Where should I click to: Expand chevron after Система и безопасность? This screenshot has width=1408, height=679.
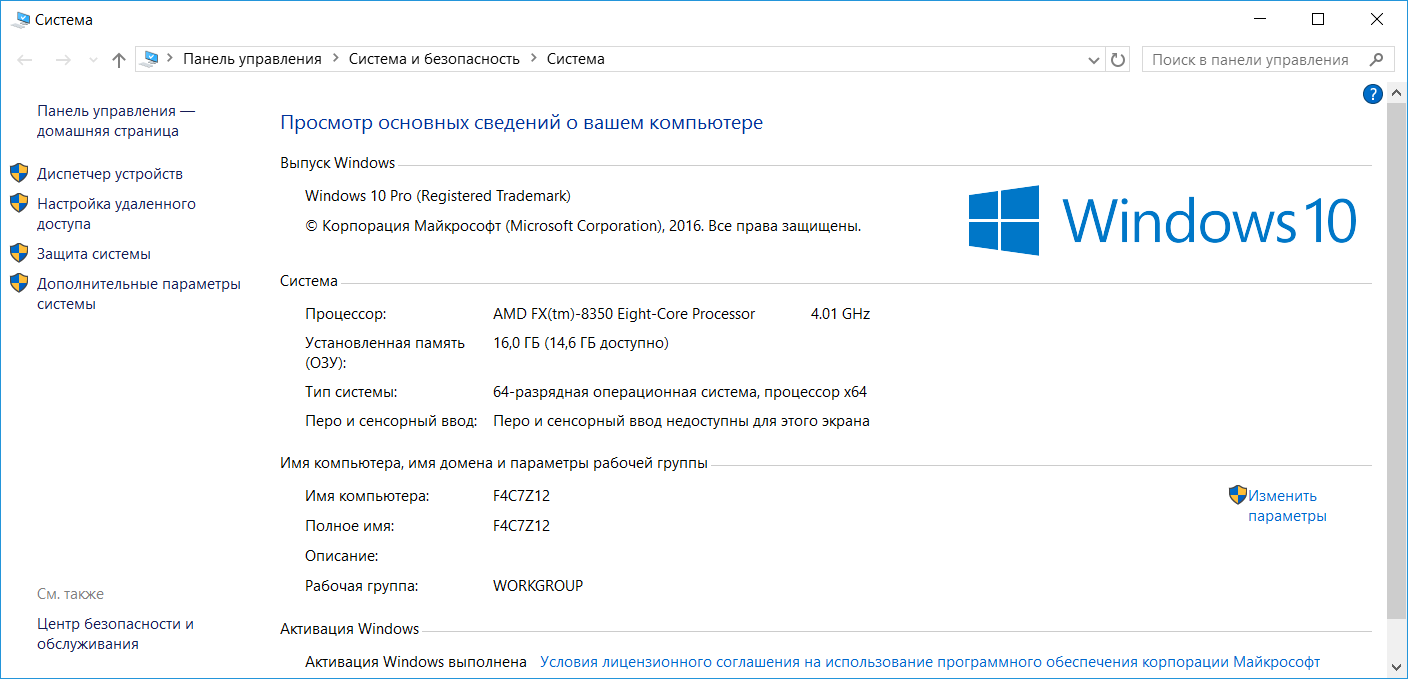(534, 59)
